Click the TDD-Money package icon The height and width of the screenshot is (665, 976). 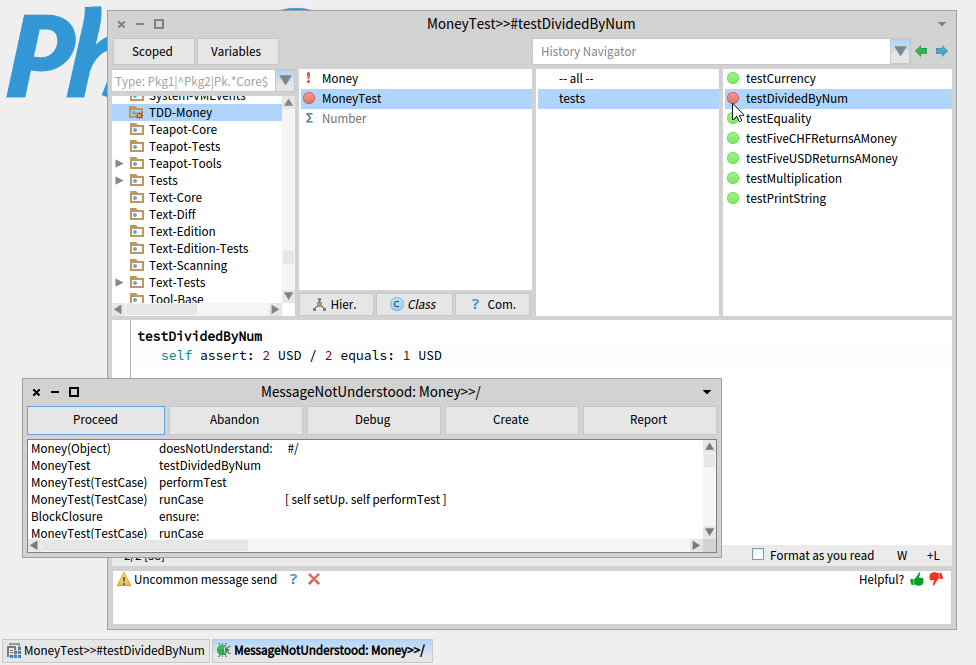(136, 113)
